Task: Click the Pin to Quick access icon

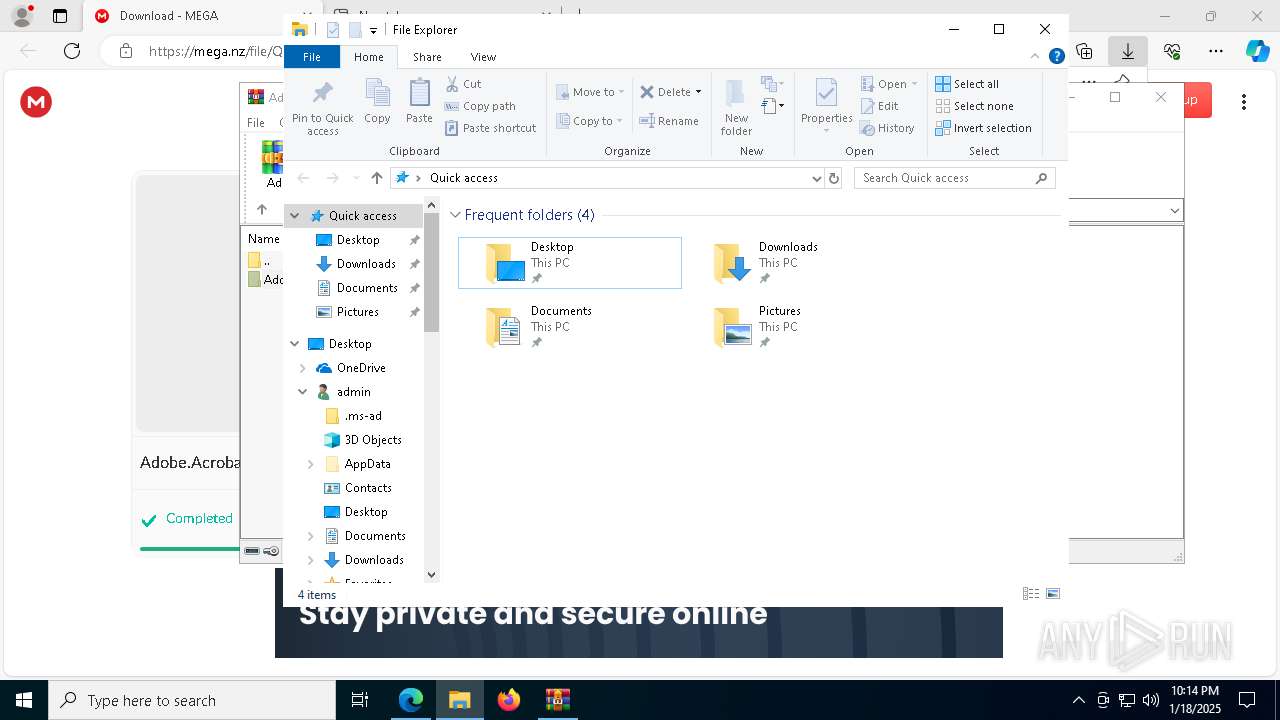Action: pyautogui.click(x=322, y=107)
